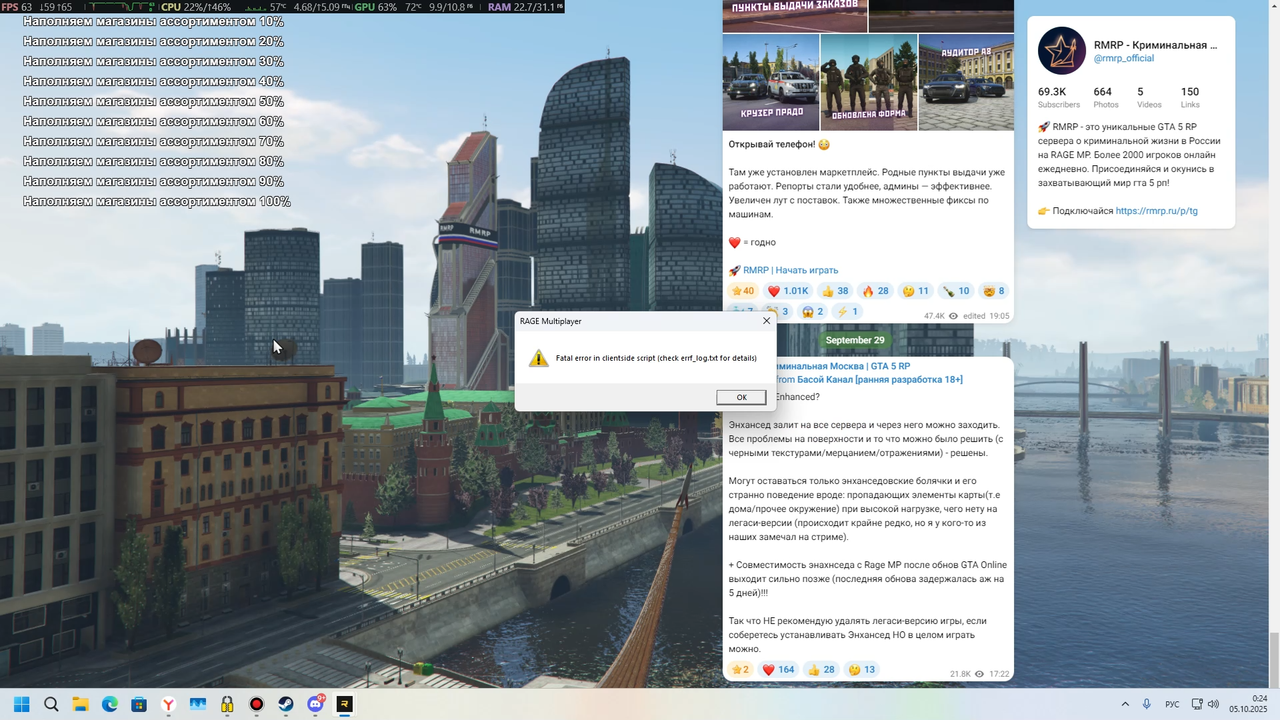Show hidden system tray icons
The width and height of the screenshot is (1280, 720).
point(1125,704)
